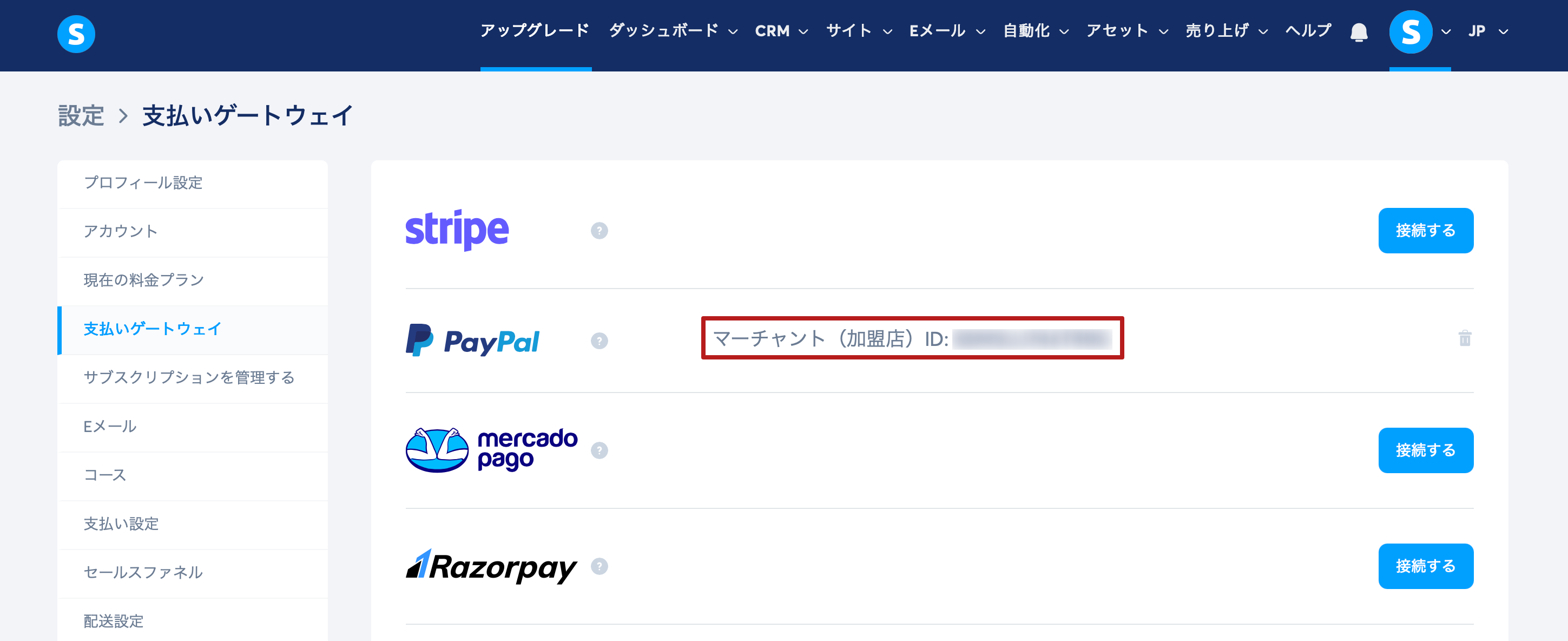Connect Stripe with the 接続する button

point(1425,231)
